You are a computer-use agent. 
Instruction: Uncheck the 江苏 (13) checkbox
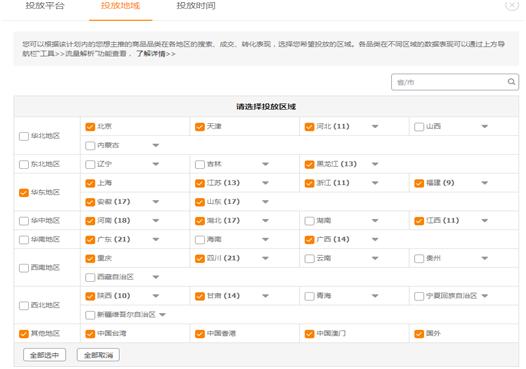[x=200, y=183]
